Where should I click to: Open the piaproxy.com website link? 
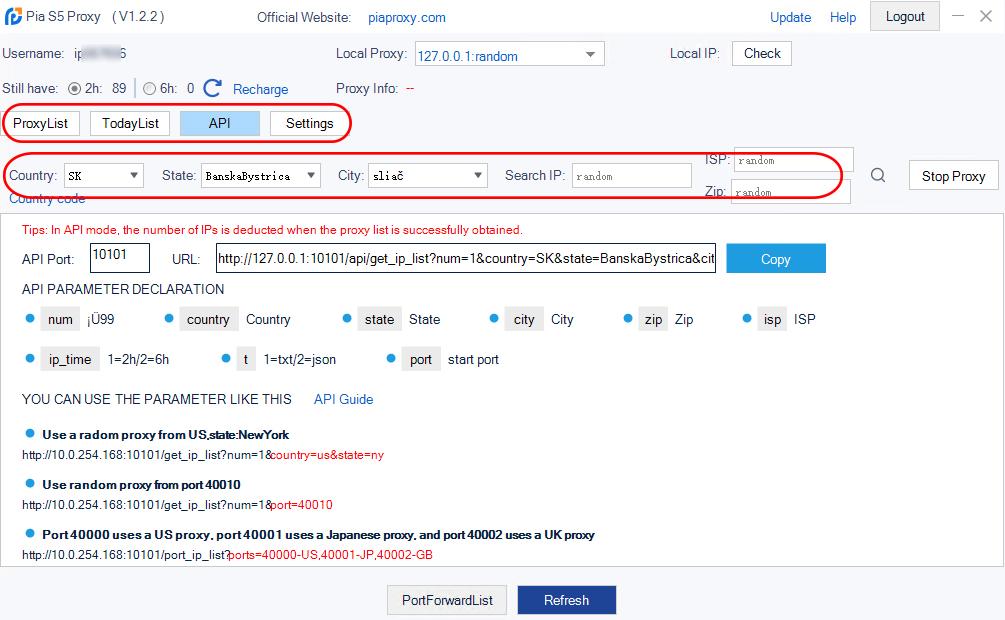[x=407, y=17]
